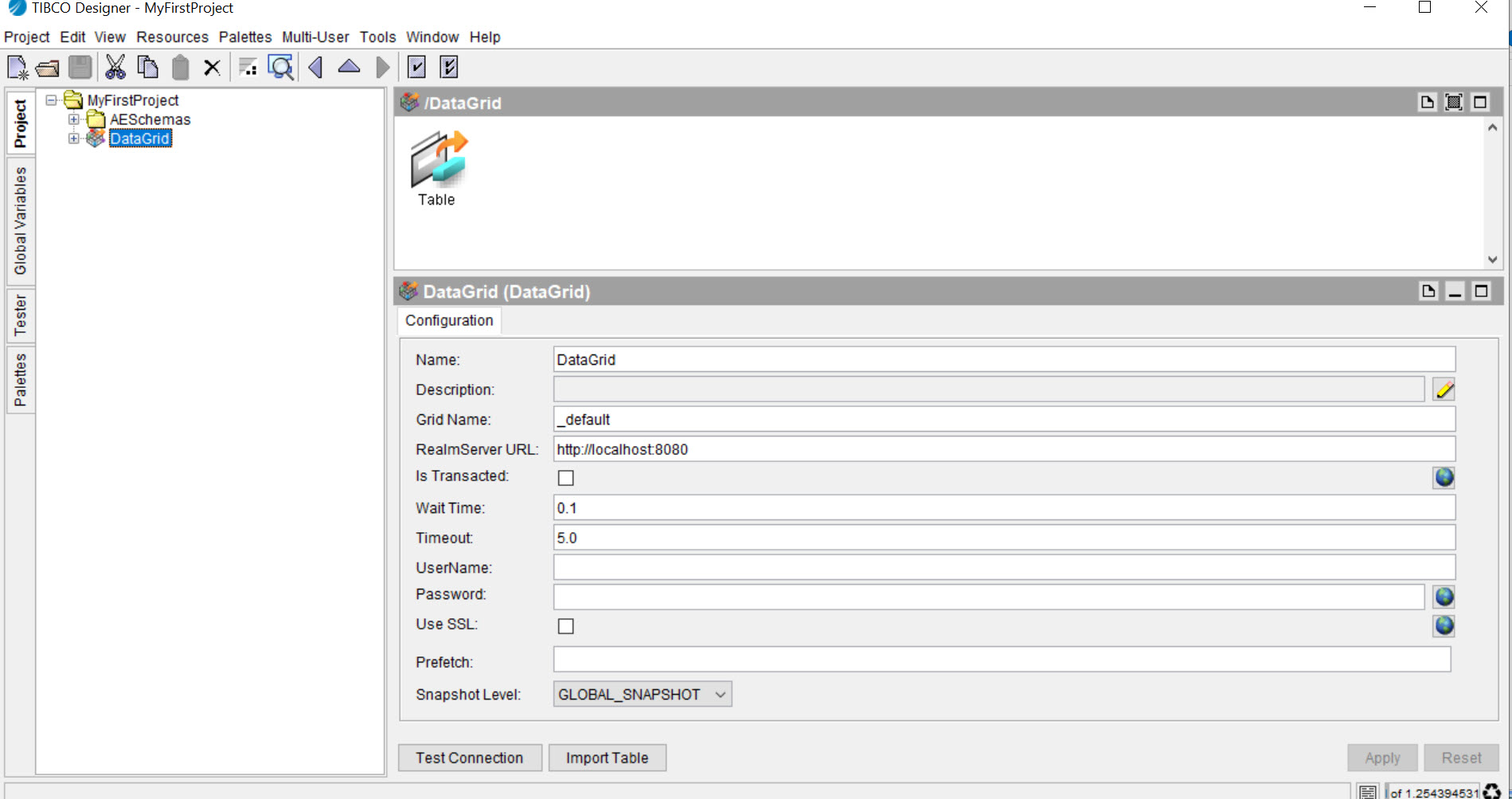
Task: Click the Prefetch input field
Action: point(1002,660)
